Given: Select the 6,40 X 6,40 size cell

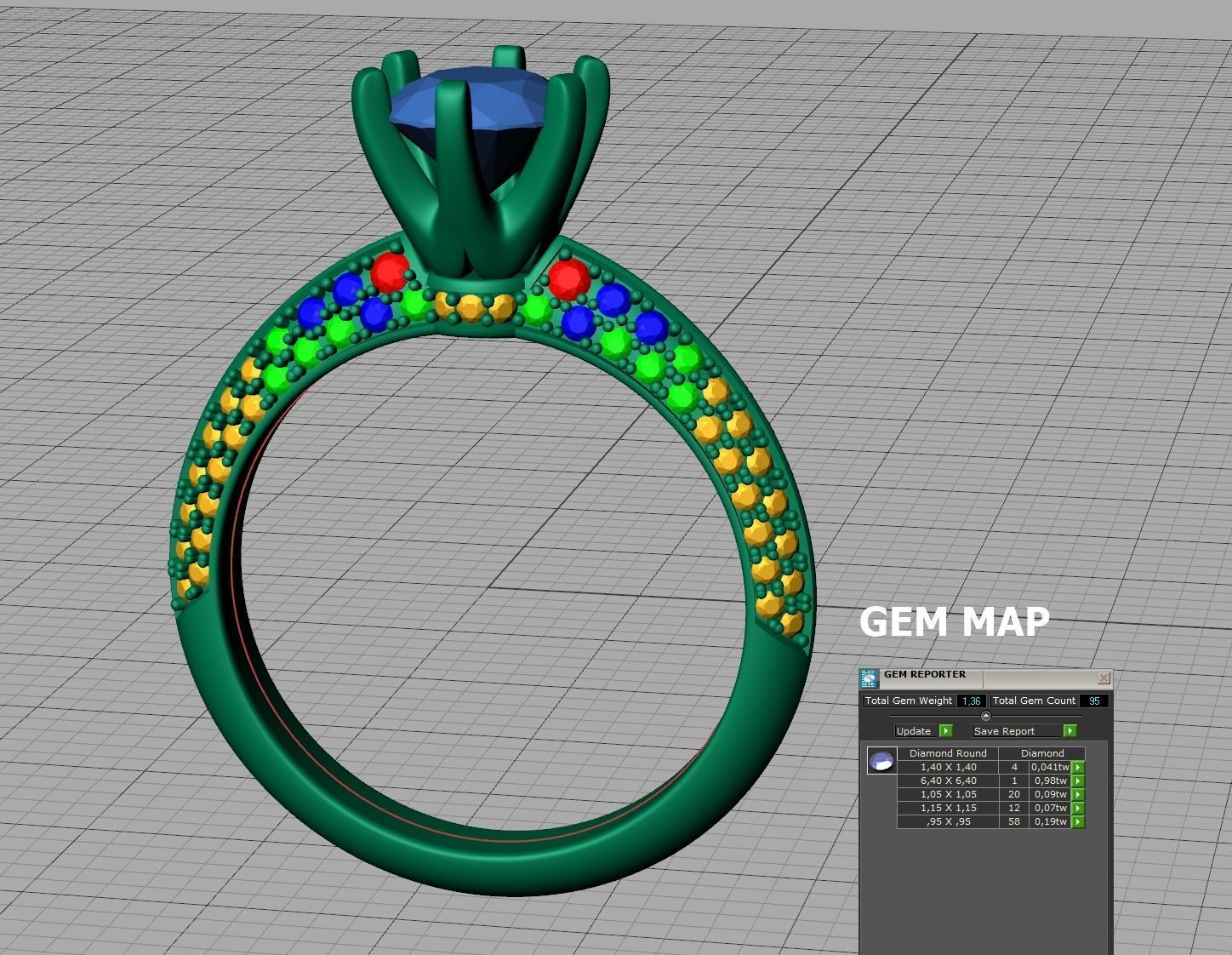Looking at the screenshot, I should (948, 781).
